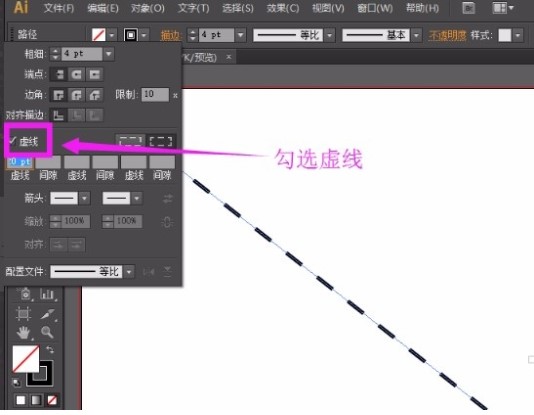Click the orange 描边 stroke link

click(171, 35)
